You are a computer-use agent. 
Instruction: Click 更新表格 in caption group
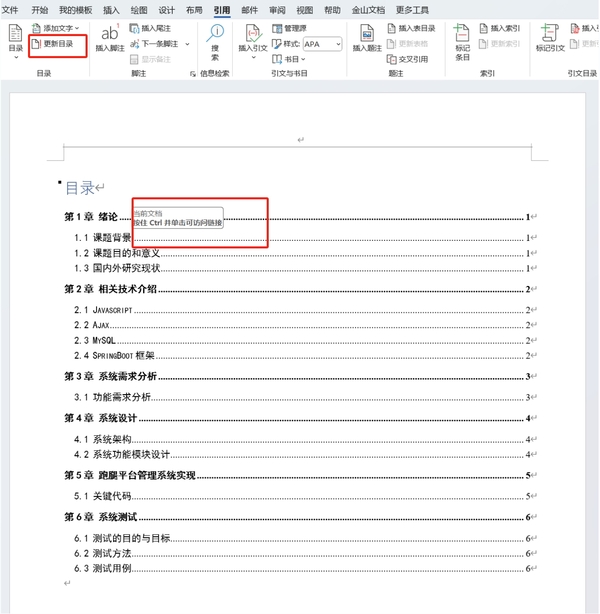point(407,44)
